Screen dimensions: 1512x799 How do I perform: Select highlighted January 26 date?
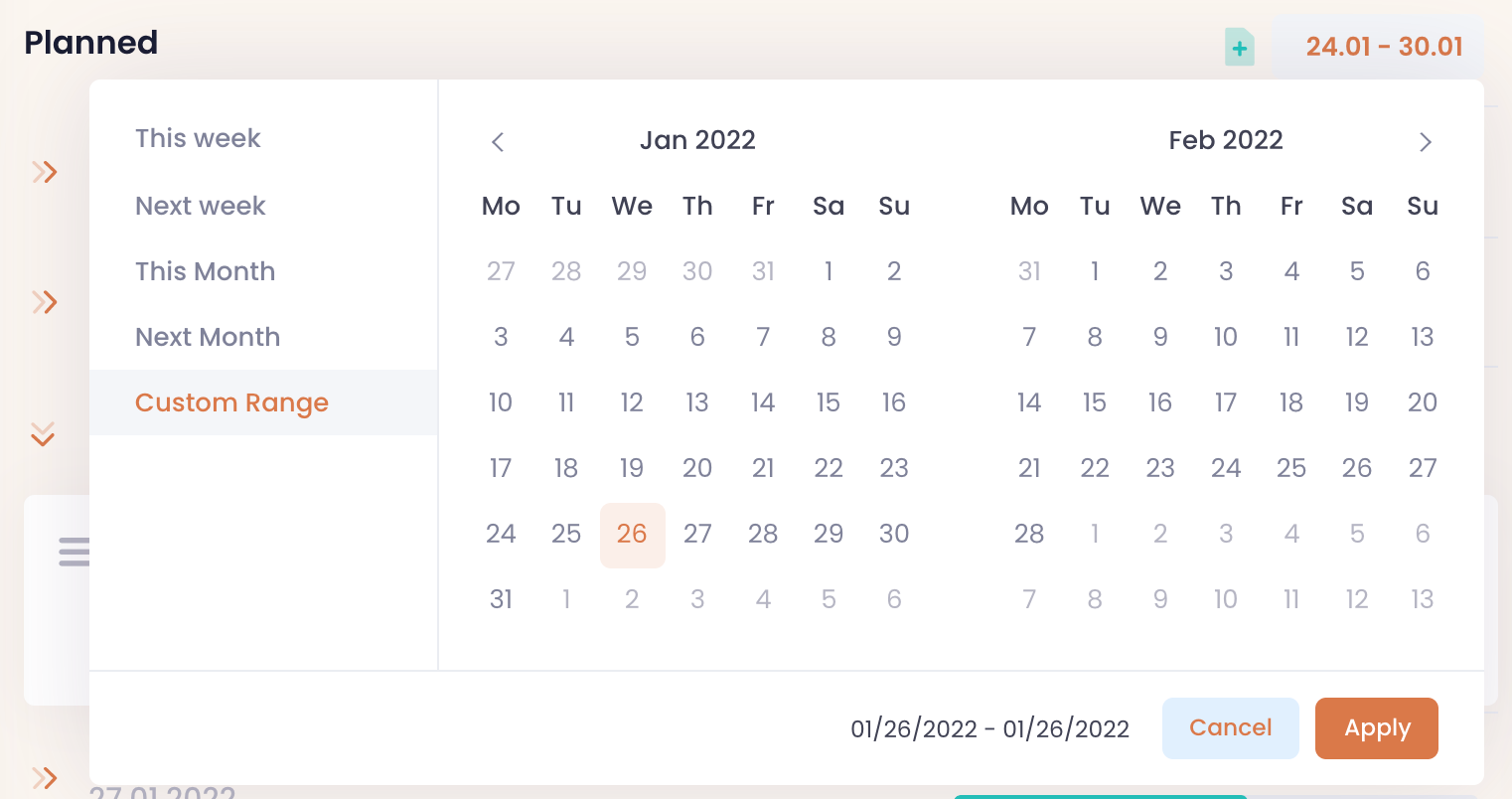click(x=632, y=535)
